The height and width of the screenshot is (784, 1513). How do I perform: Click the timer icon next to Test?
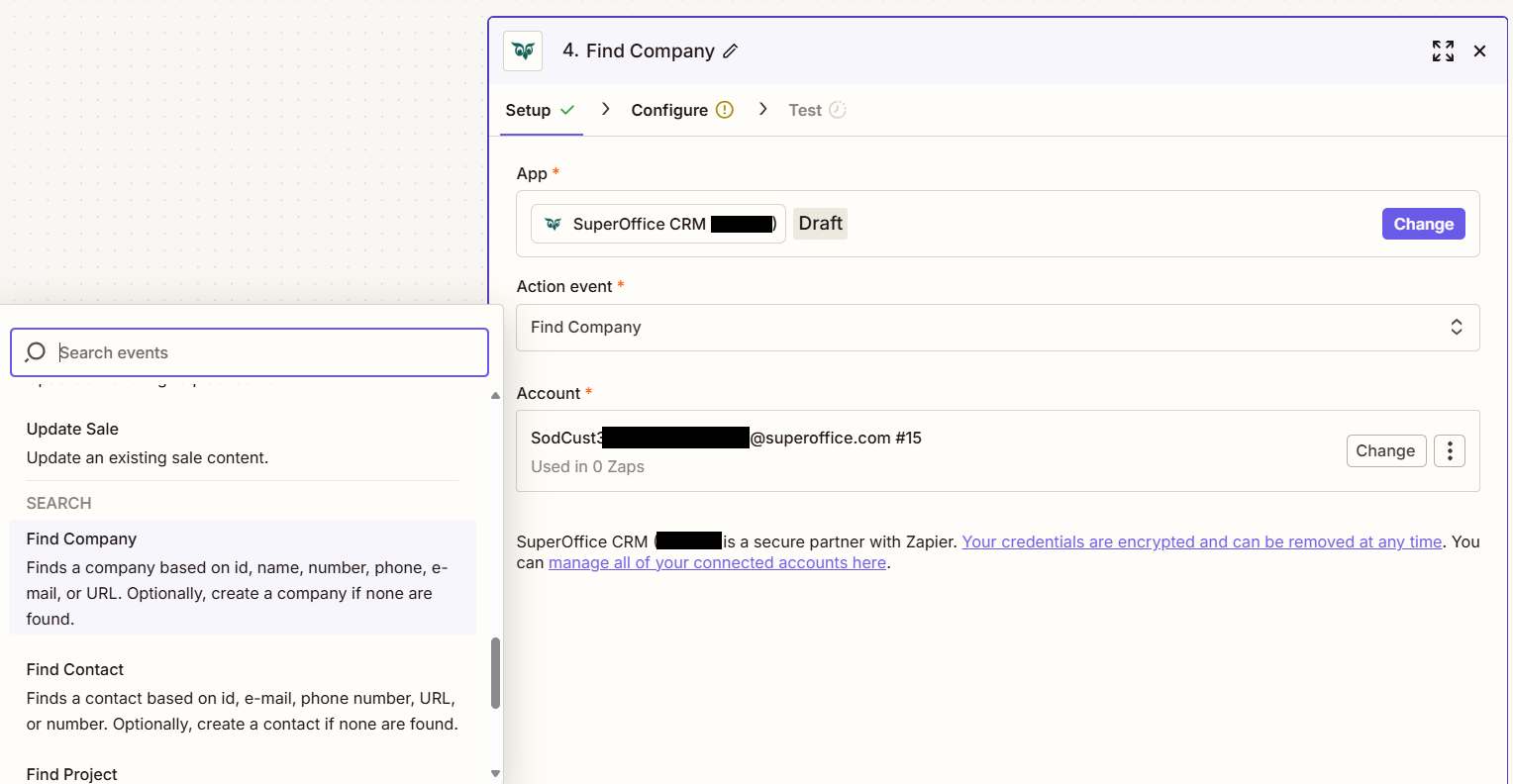click(840, 110)
